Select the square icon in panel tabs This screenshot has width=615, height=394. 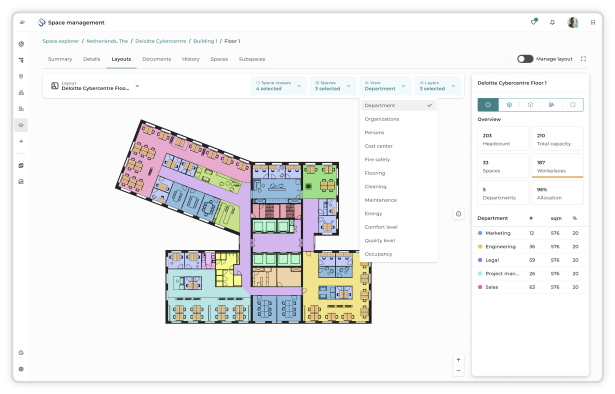(x=573, y=105)
